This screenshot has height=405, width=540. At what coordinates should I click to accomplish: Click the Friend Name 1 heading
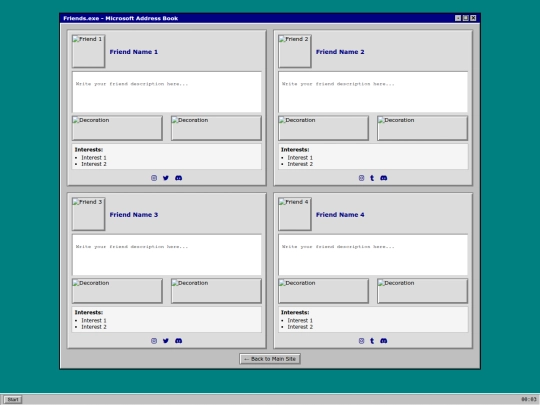(x=134, y=52)
